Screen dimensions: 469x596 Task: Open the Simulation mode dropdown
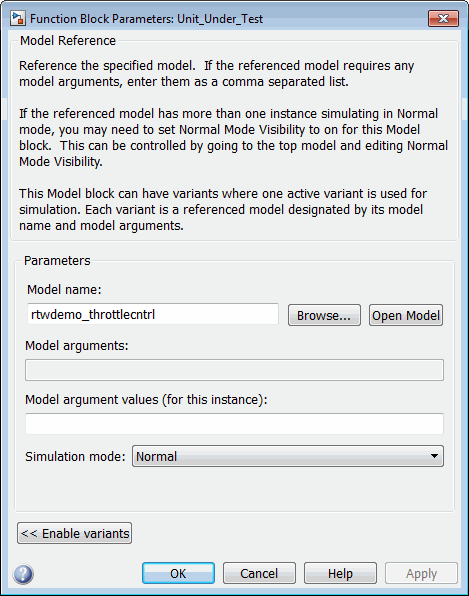point(288,456)
